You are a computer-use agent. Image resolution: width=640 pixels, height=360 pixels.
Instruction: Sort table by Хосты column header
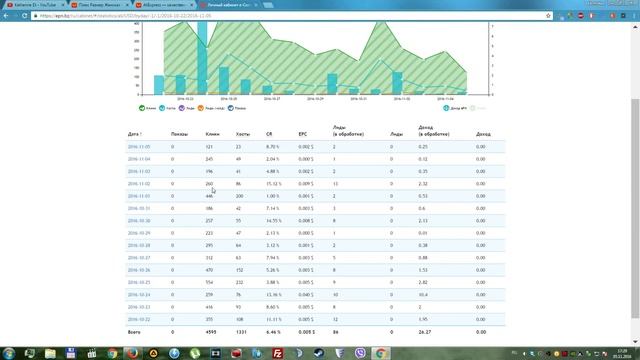[243, 134]
